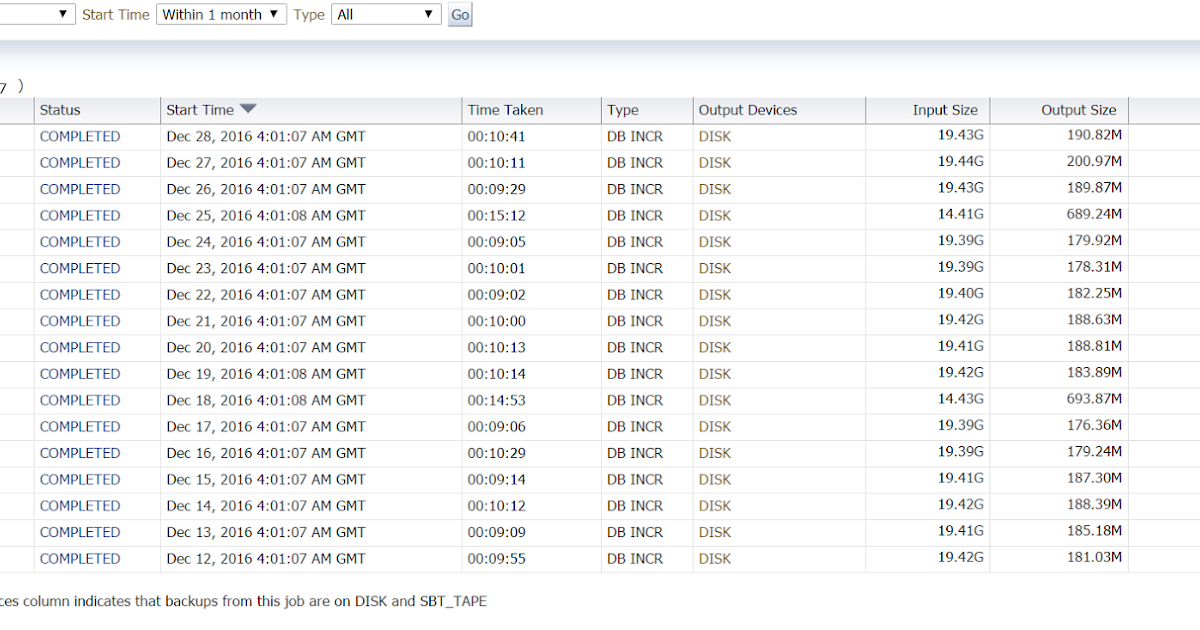Viewport: 1200px width, 630px height.
Task: Reverse sort order via Start Time header
Action: pos(200,110)
